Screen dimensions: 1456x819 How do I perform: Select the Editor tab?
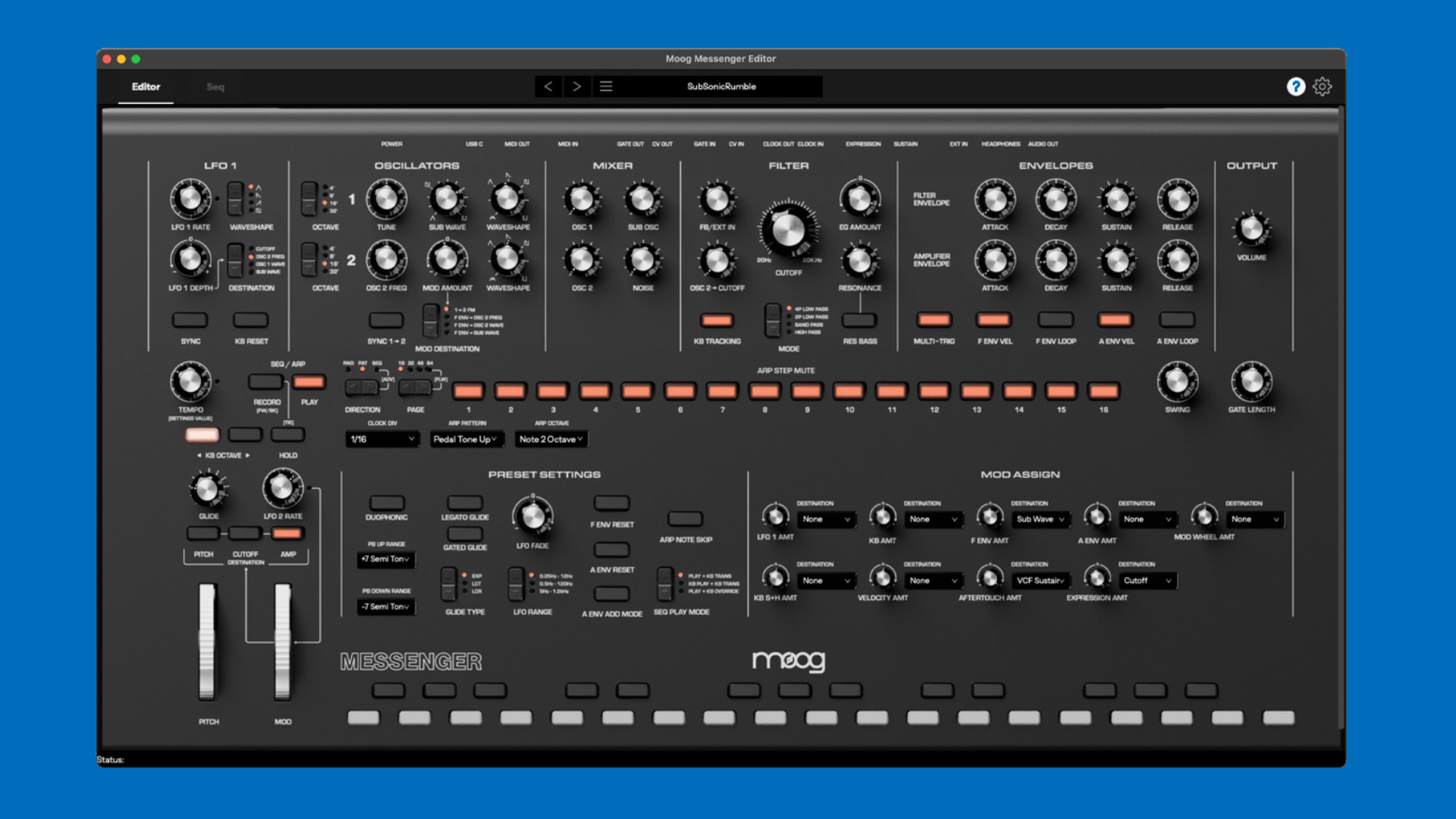(x=146, y=87)
